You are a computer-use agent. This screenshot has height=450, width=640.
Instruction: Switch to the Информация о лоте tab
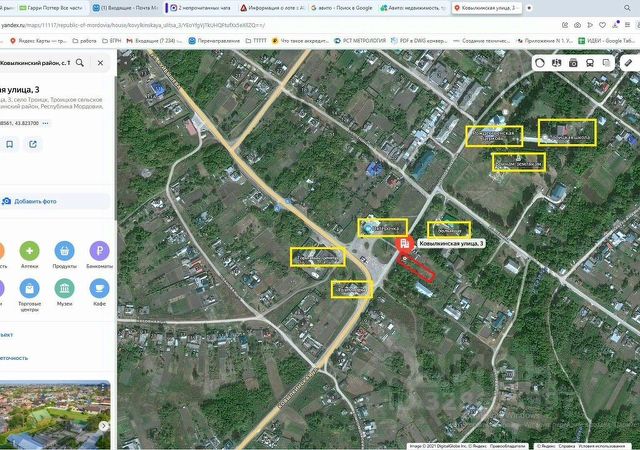point(273,8)
